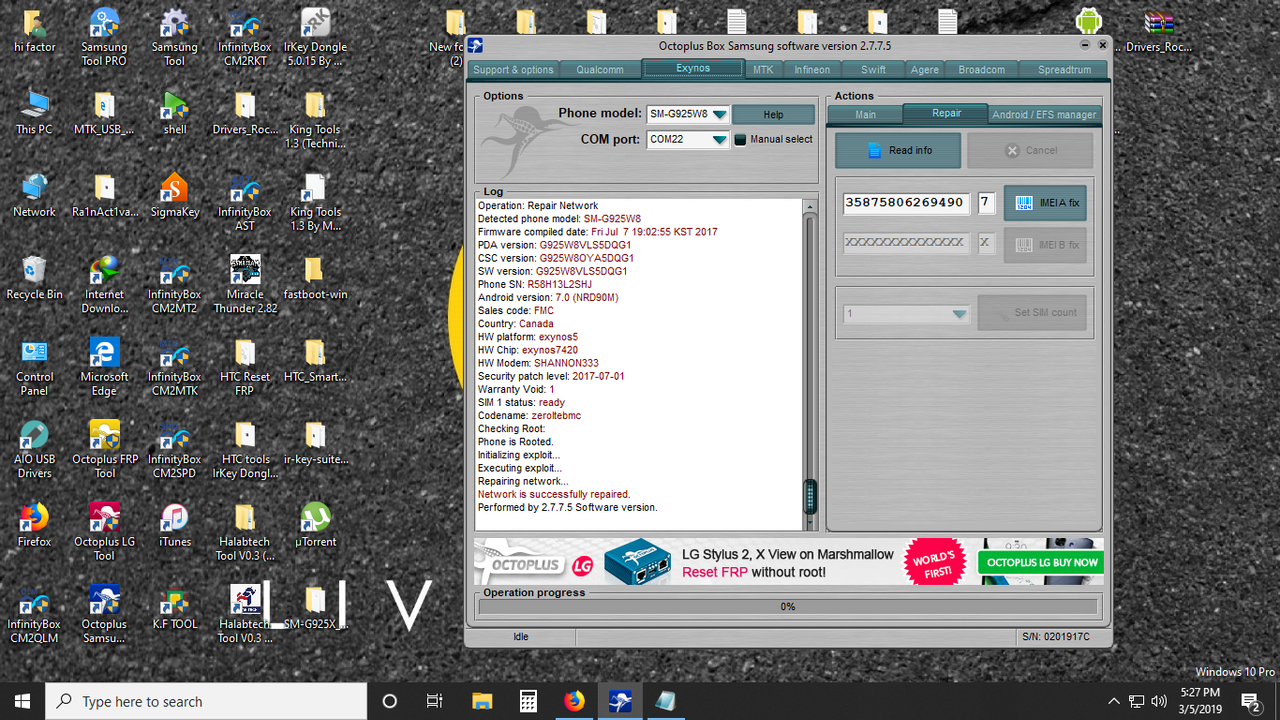Launch InfinityBox CM2QLM shortcut
Screen dimensions: 1280x720
click(x=34, y=614)
